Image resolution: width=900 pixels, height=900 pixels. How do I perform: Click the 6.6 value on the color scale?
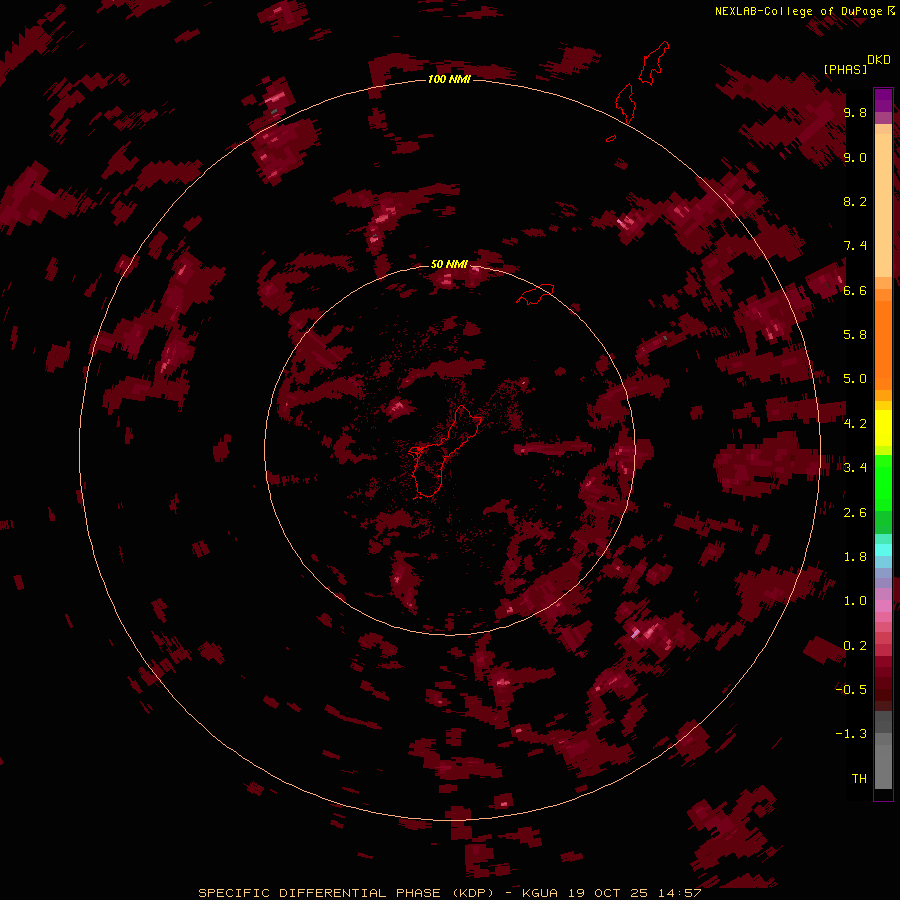(x=855, y=290)
